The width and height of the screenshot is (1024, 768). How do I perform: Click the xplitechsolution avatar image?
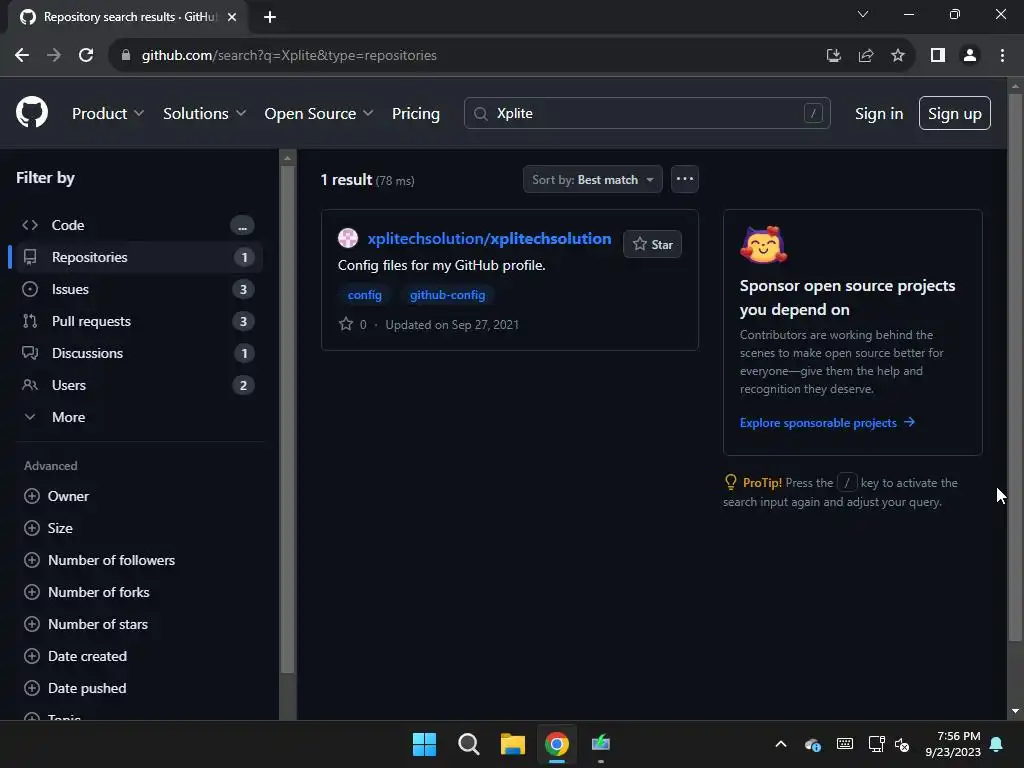[348, 238]
